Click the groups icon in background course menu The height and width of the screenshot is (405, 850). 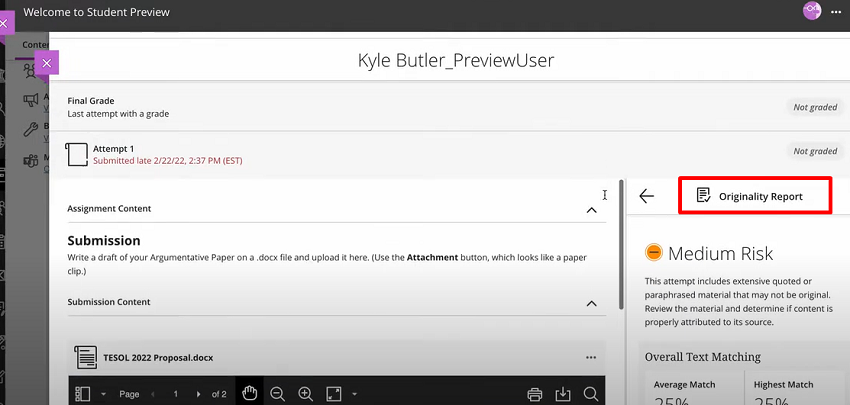(x=30, y=71)
